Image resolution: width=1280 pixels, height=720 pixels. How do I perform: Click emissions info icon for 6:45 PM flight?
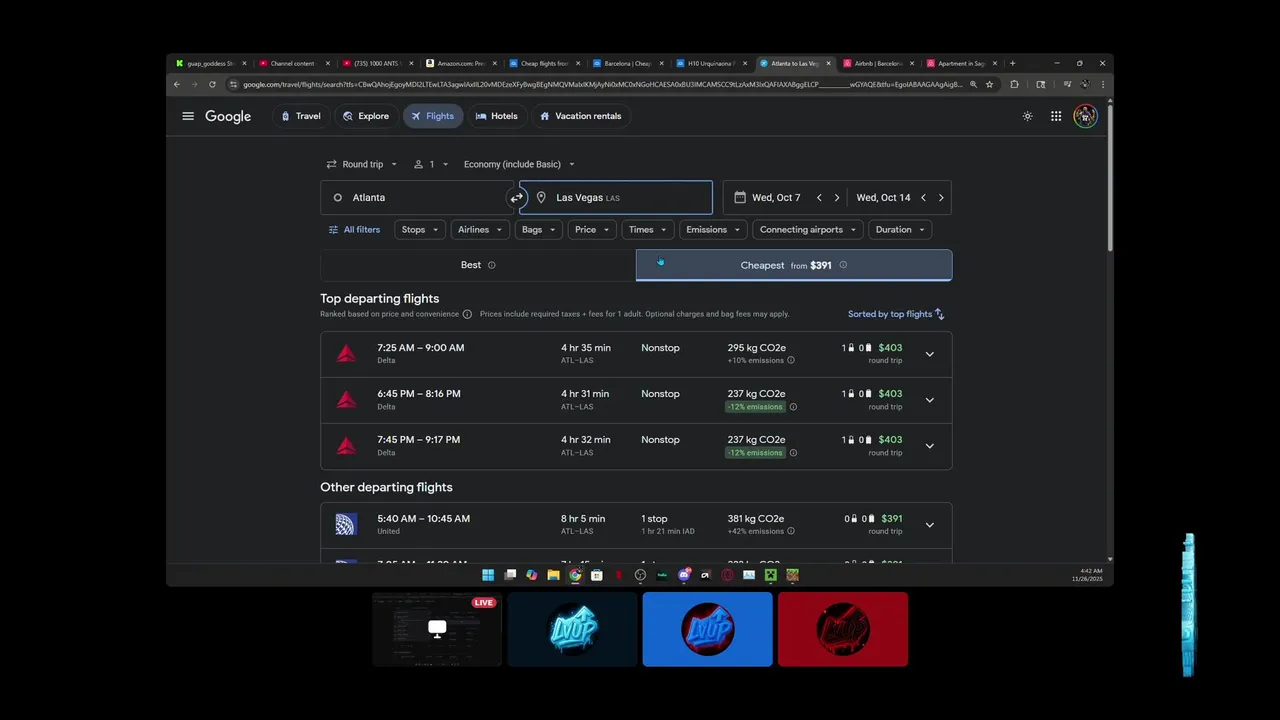tap(793, 407)
